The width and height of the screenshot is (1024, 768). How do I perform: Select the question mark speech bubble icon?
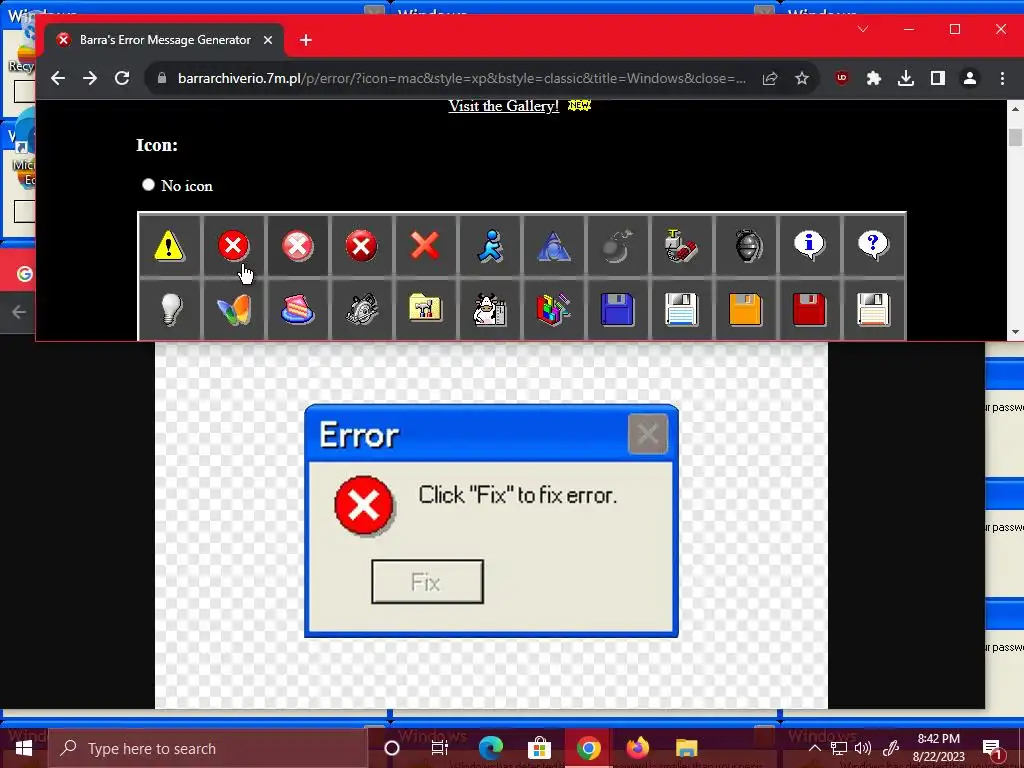point(873,246)
